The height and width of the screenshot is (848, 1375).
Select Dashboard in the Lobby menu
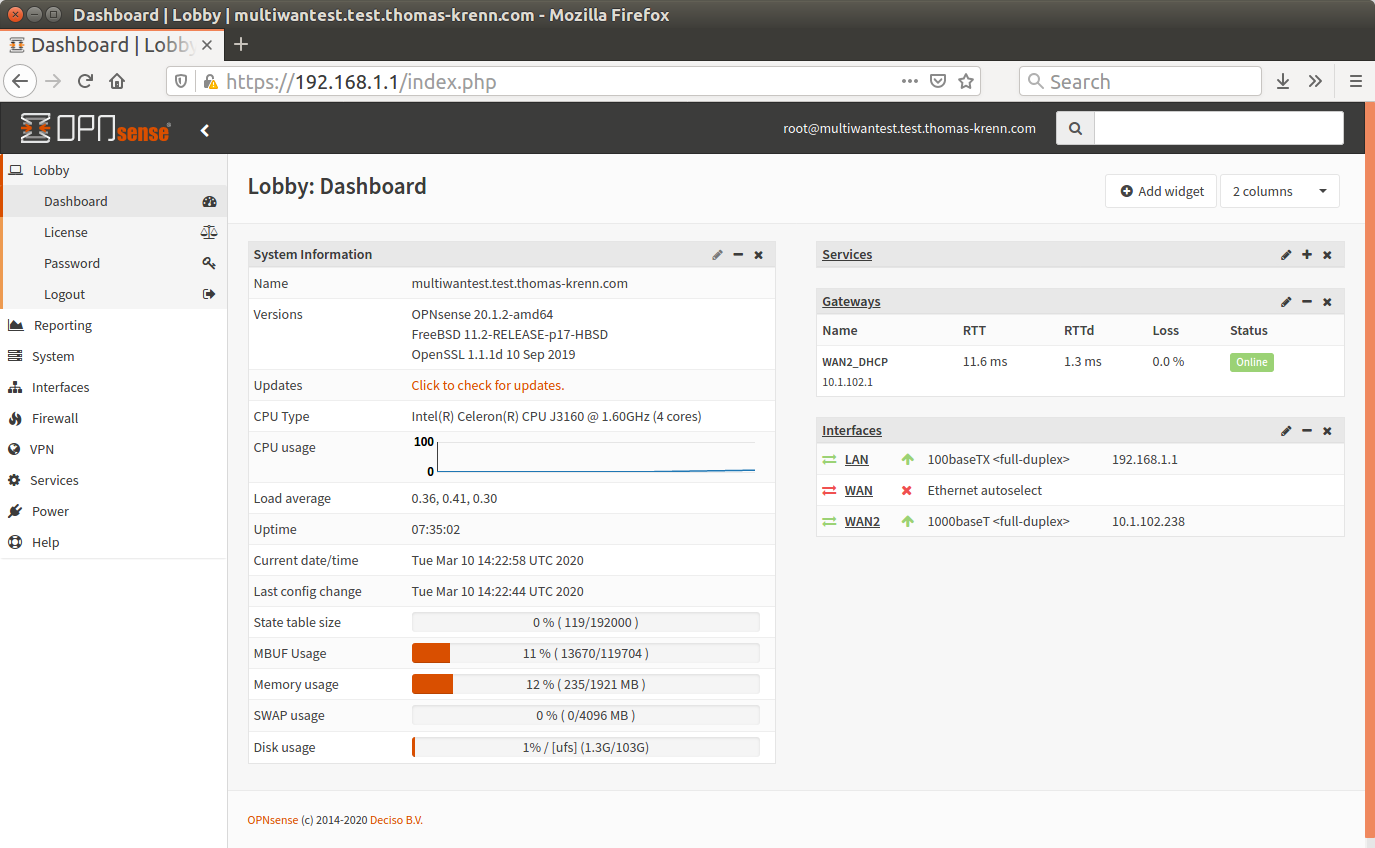(76, 201)
